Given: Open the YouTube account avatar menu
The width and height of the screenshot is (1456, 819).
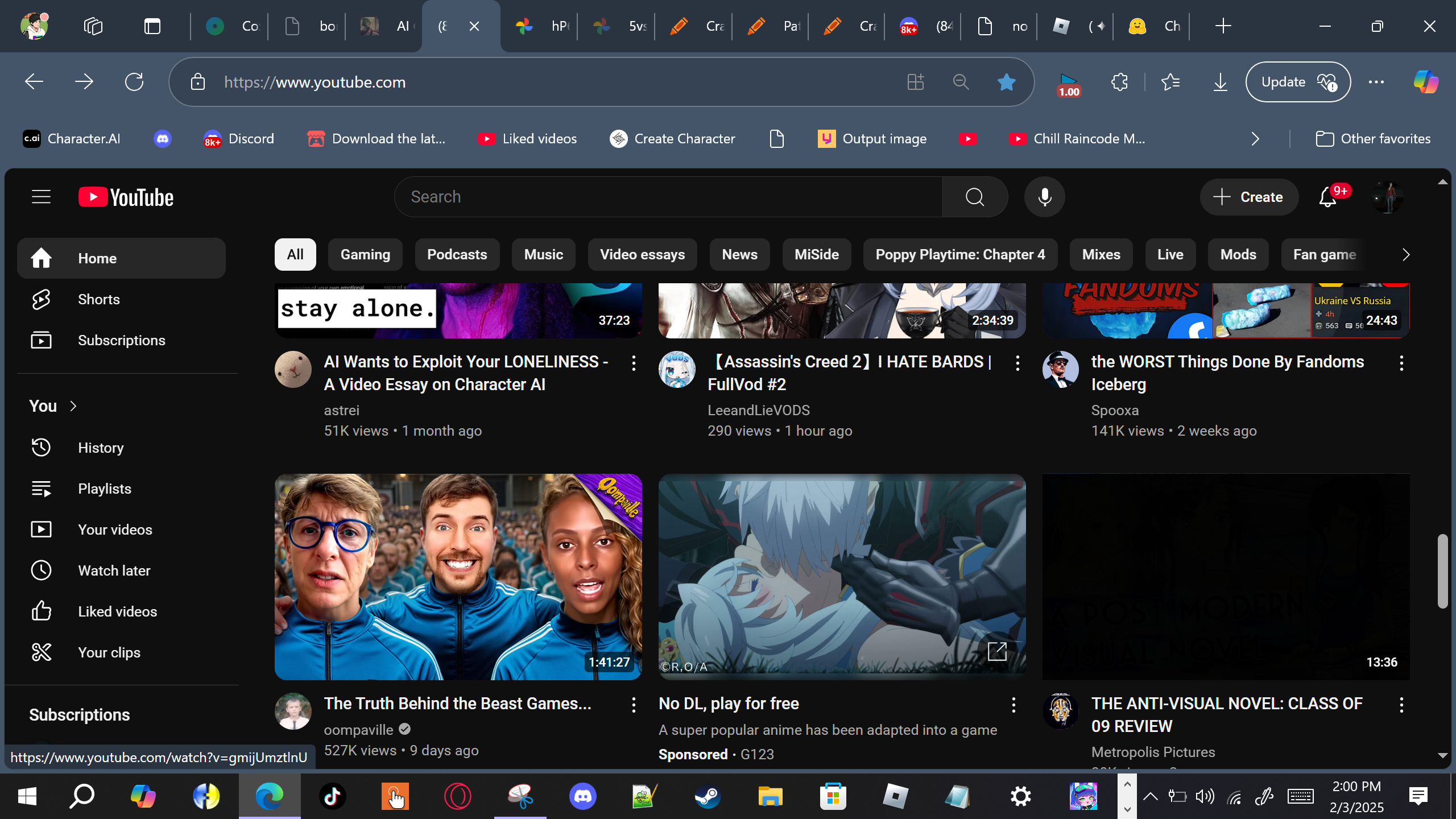Looking at the screenshot, I should pyautogui.click(x=1387, y=197).
